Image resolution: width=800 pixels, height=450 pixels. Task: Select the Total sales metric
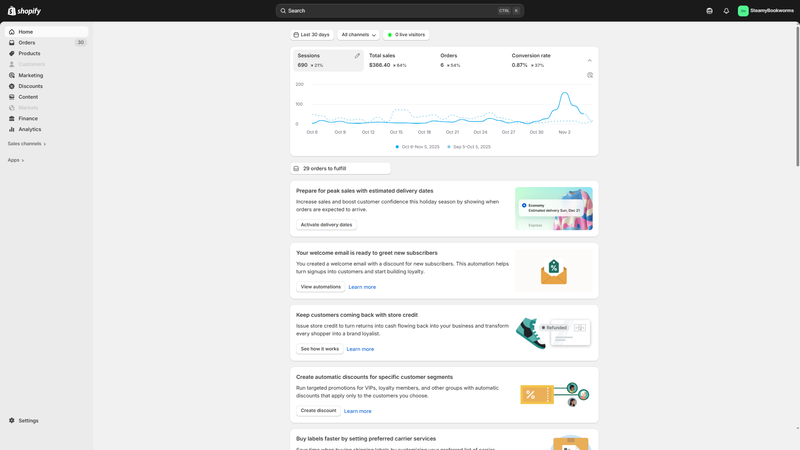pos(399,60)
